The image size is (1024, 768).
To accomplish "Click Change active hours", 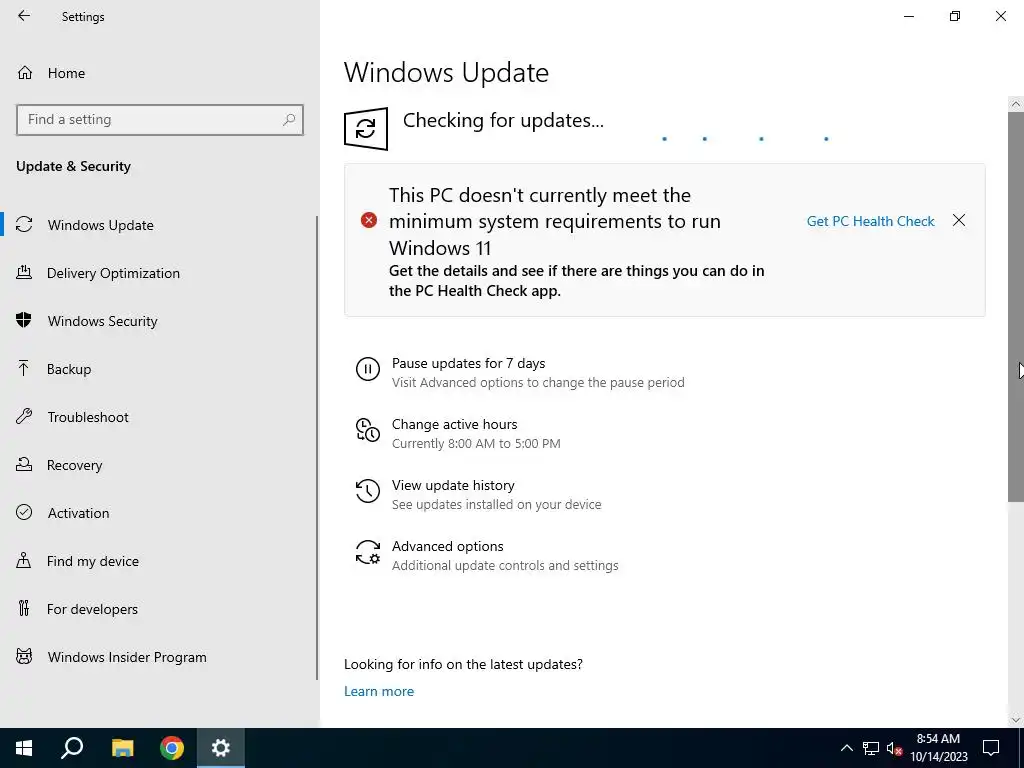I will click(455, 424).
